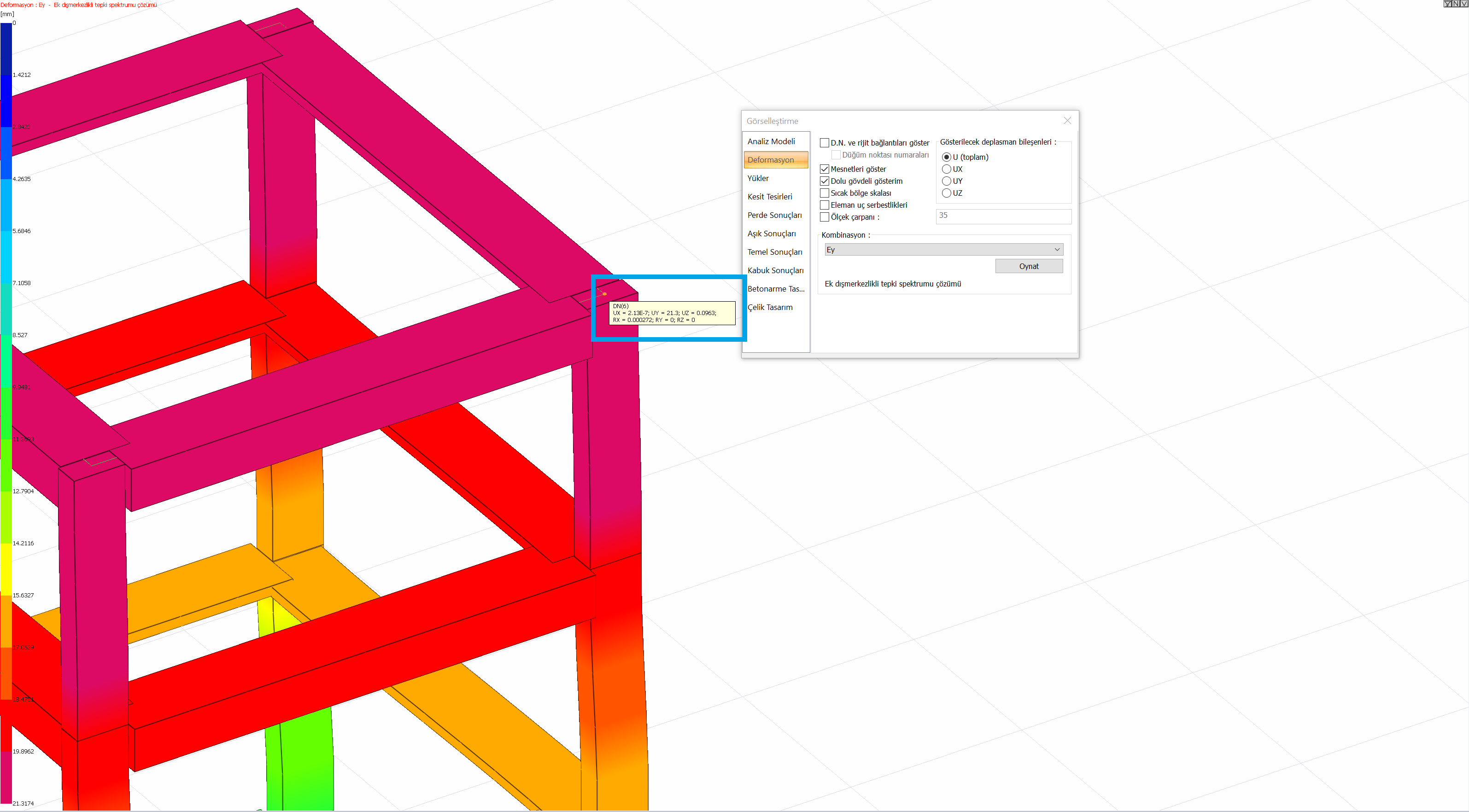Click the funnel filter icon
The width and height of the screenshot is (1469, 812).
[1448, 3]
